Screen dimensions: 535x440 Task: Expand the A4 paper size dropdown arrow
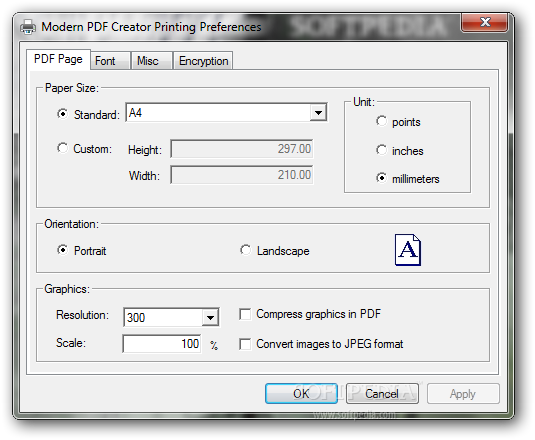coord(318,113)
